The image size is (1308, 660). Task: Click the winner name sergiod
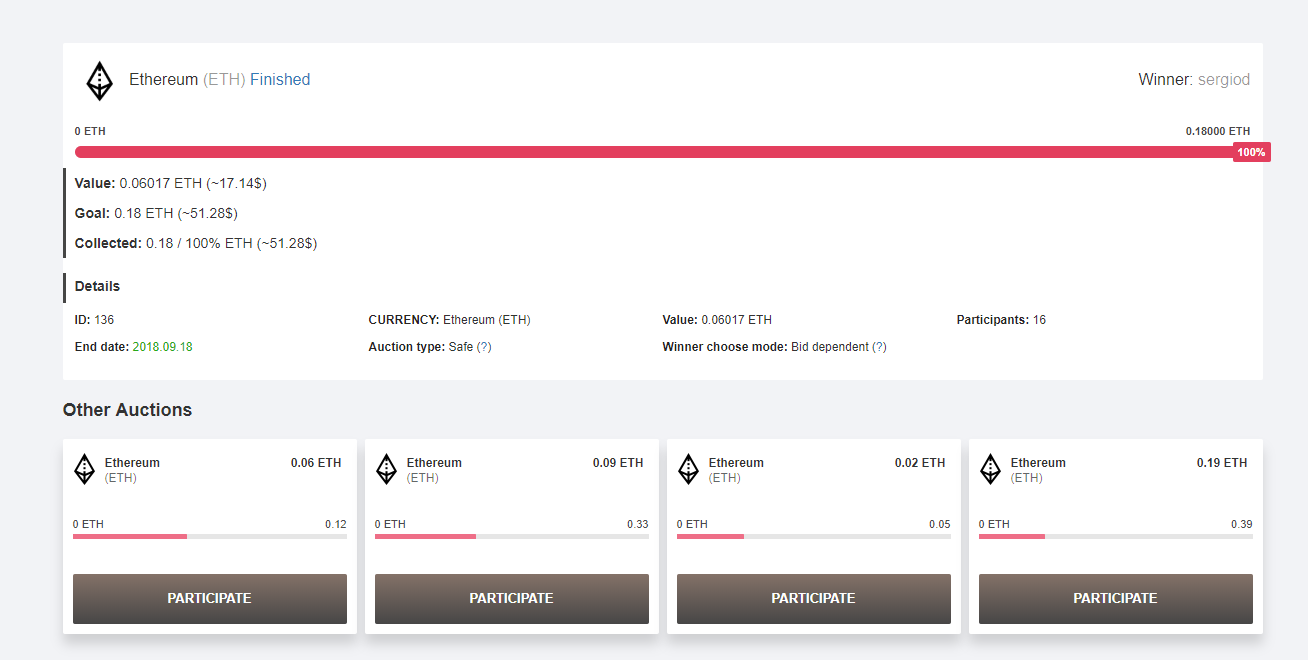pyautogui.click(x=1224, y=80)
